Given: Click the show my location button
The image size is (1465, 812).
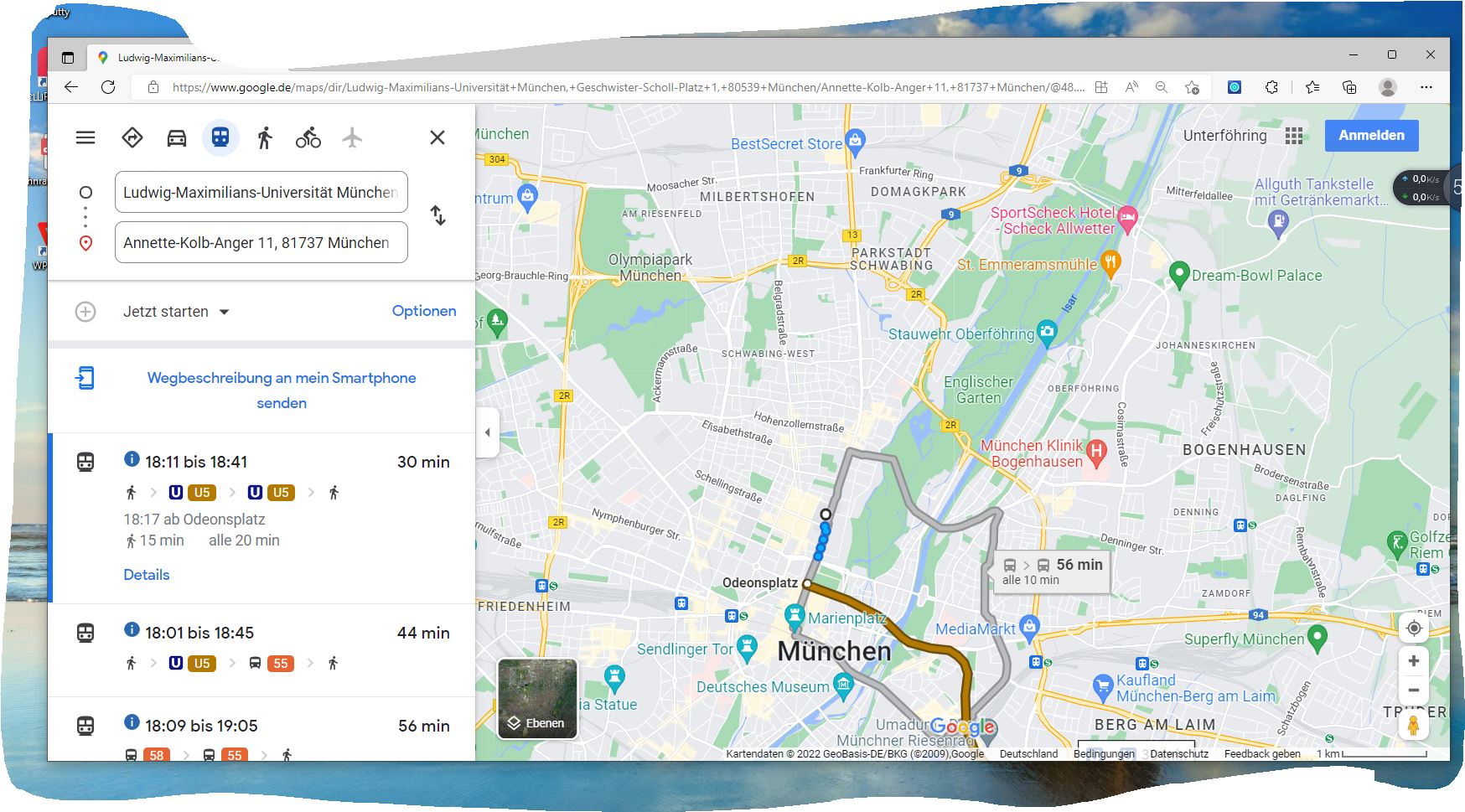Looking at the screenshot, I should point(1414,628).
